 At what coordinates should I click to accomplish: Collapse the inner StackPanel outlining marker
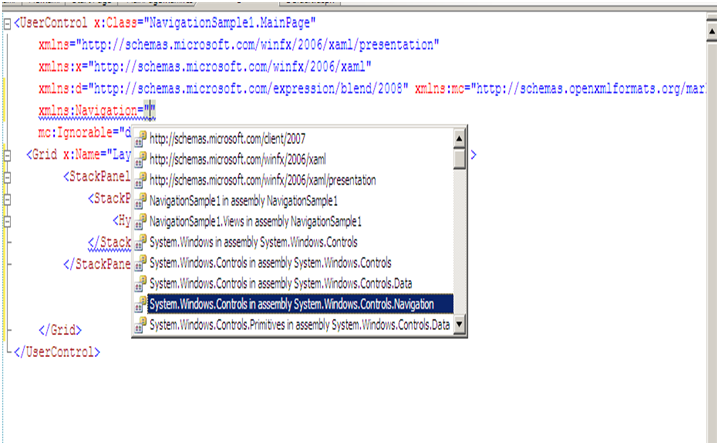(7, 198)
